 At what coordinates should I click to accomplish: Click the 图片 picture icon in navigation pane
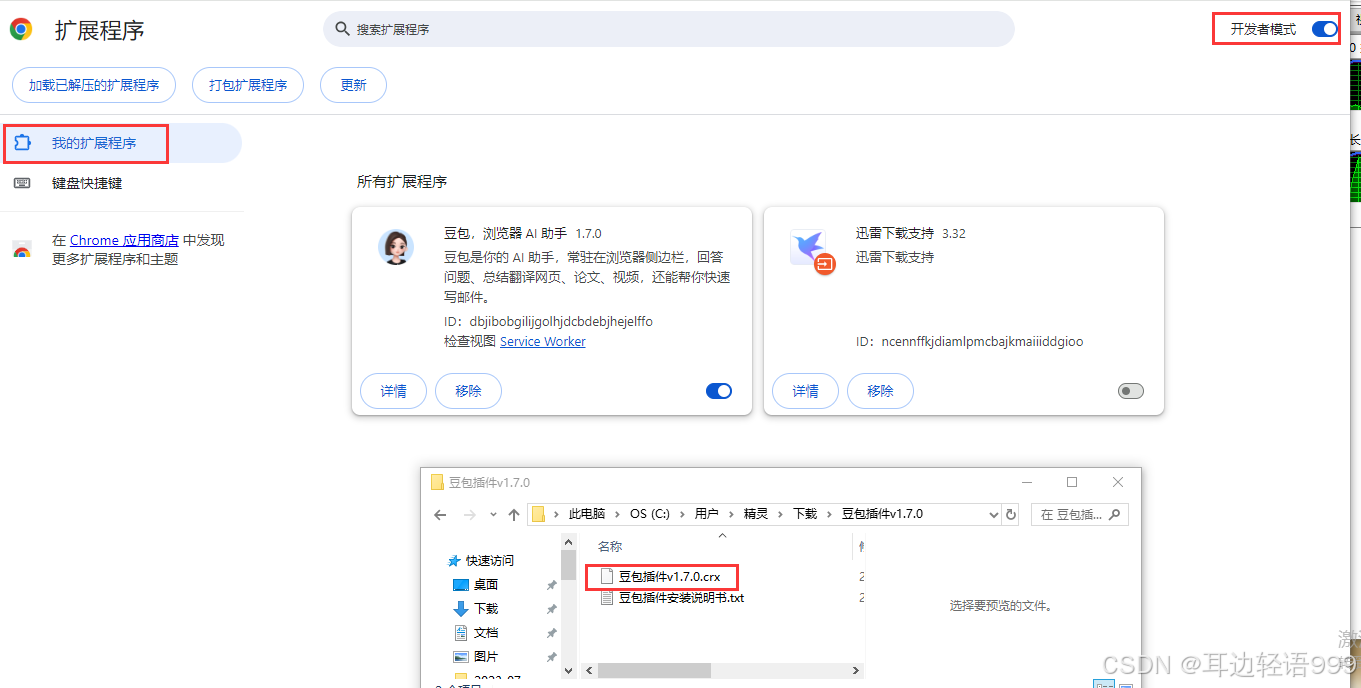[461, 657]
